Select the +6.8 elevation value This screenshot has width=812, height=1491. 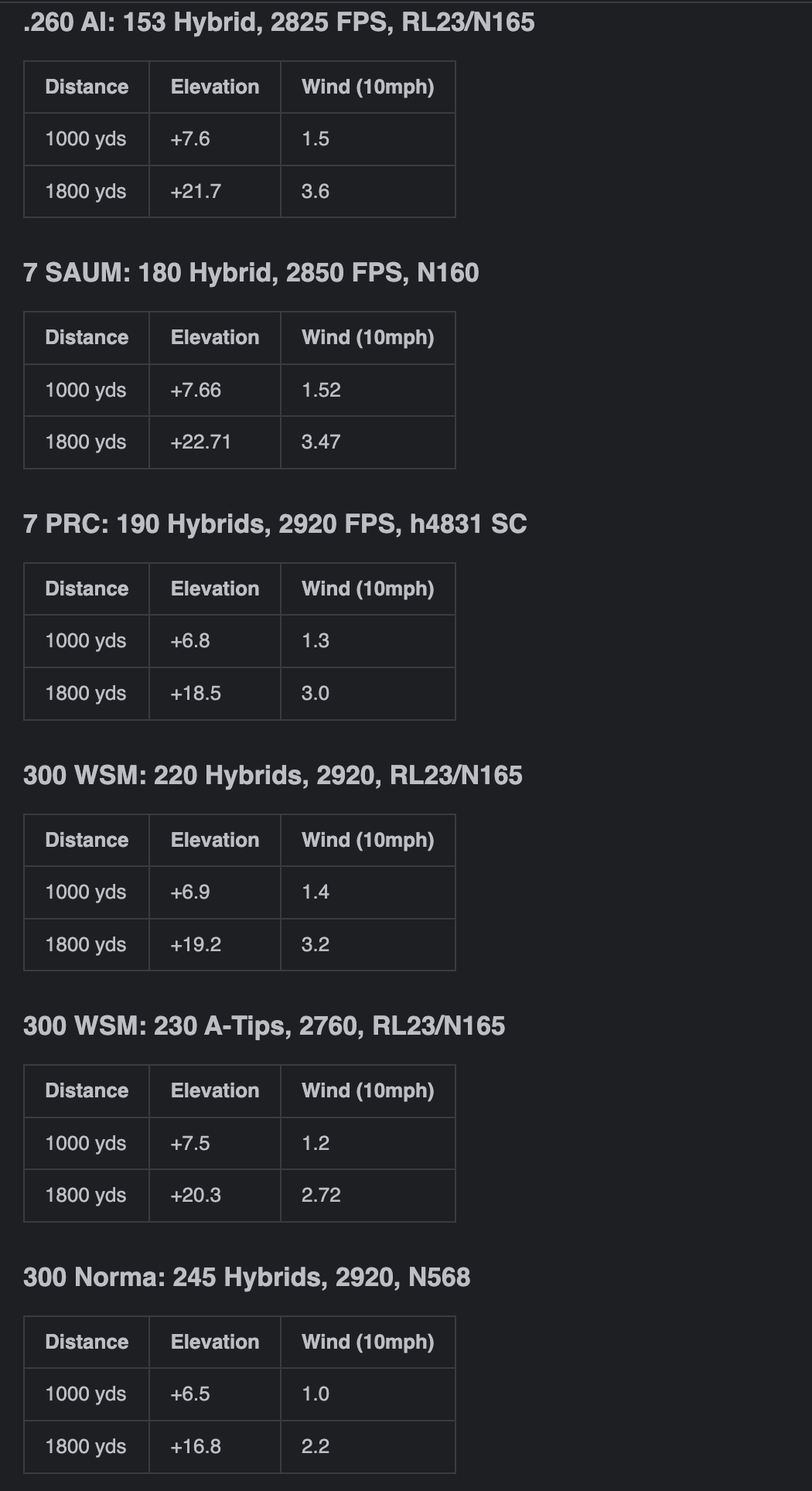(x=190, y=641)
